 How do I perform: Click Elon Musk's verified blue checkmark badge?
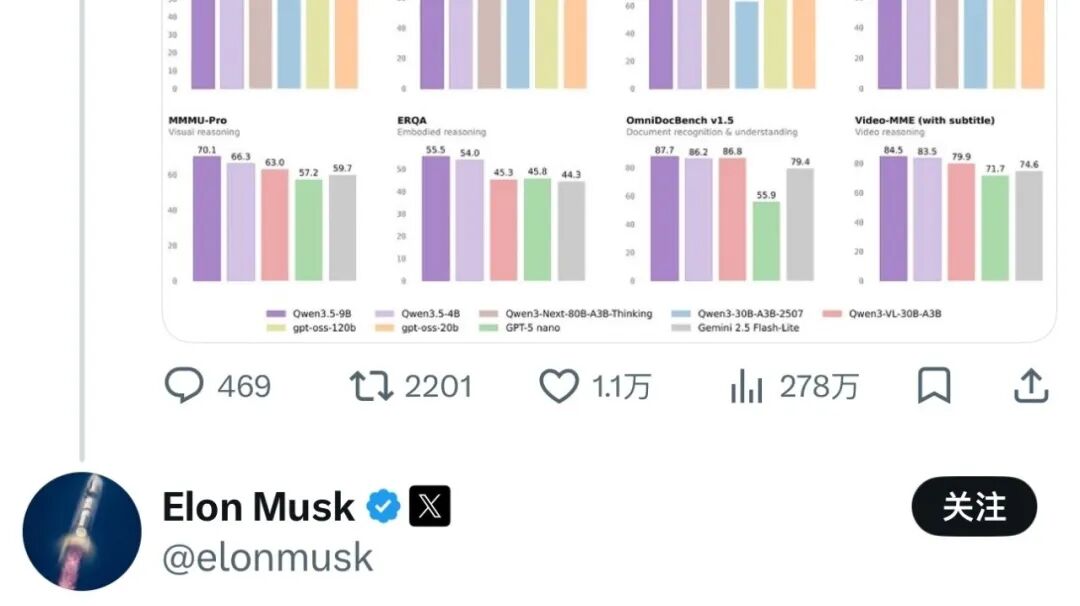pos(384,506)
